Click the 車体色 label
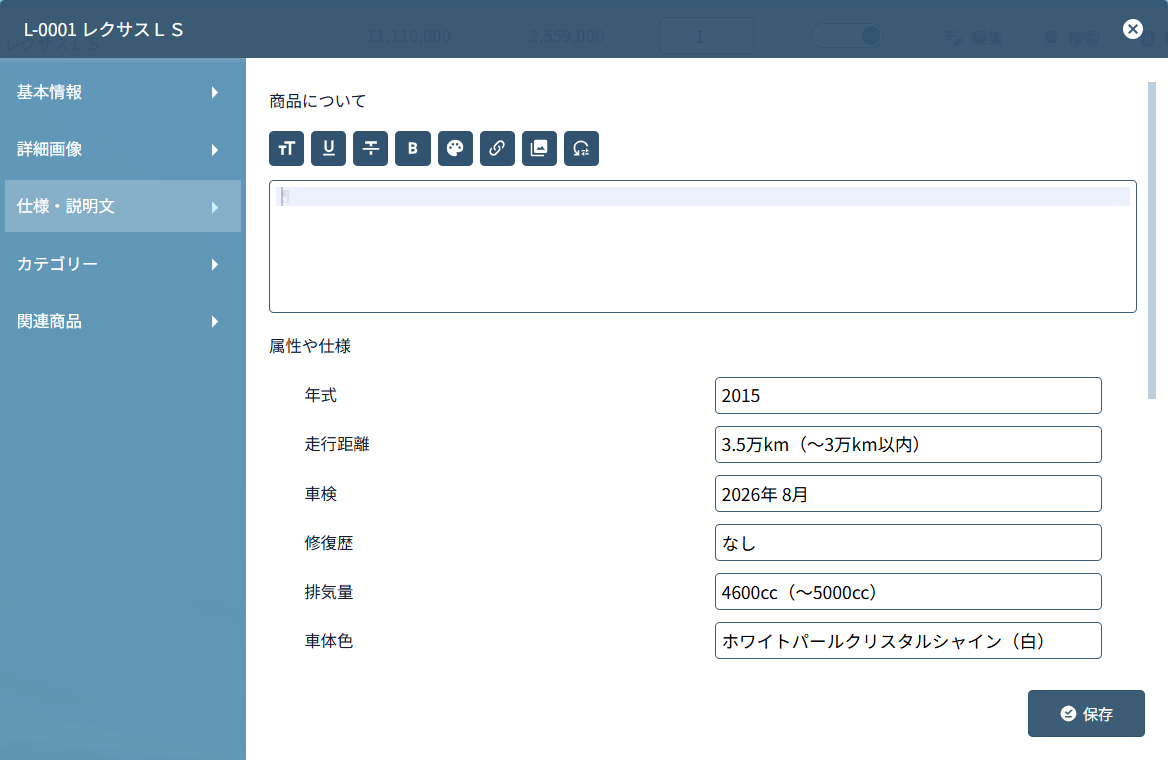The image size is (1168, 760). coord(328,641)
